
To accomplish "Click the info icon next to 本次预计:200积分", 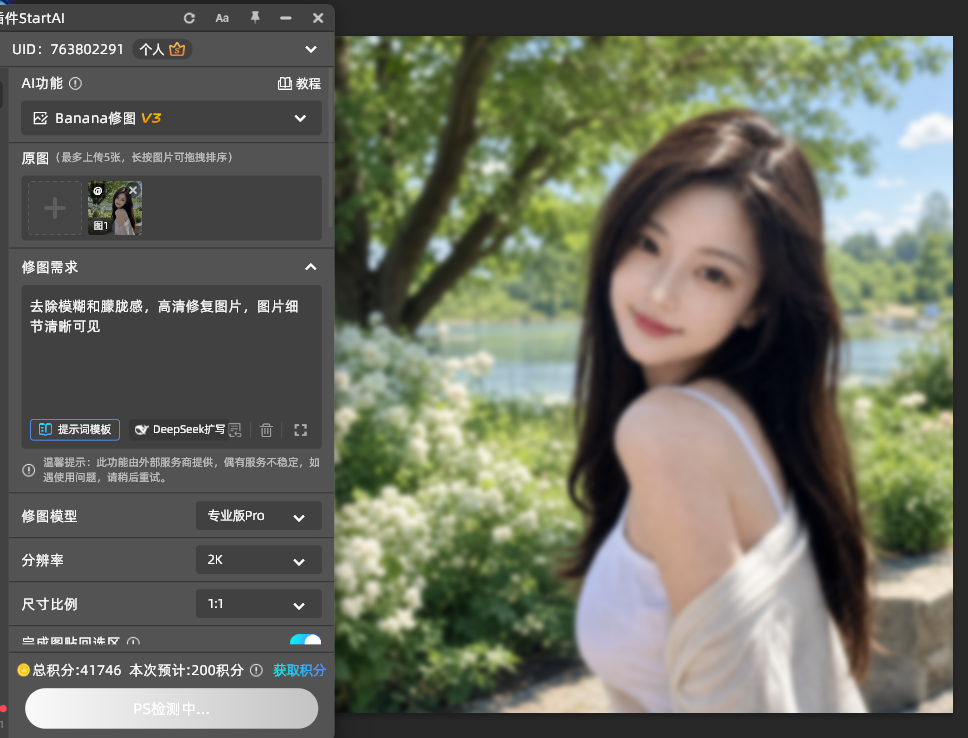I will [256, 671].
